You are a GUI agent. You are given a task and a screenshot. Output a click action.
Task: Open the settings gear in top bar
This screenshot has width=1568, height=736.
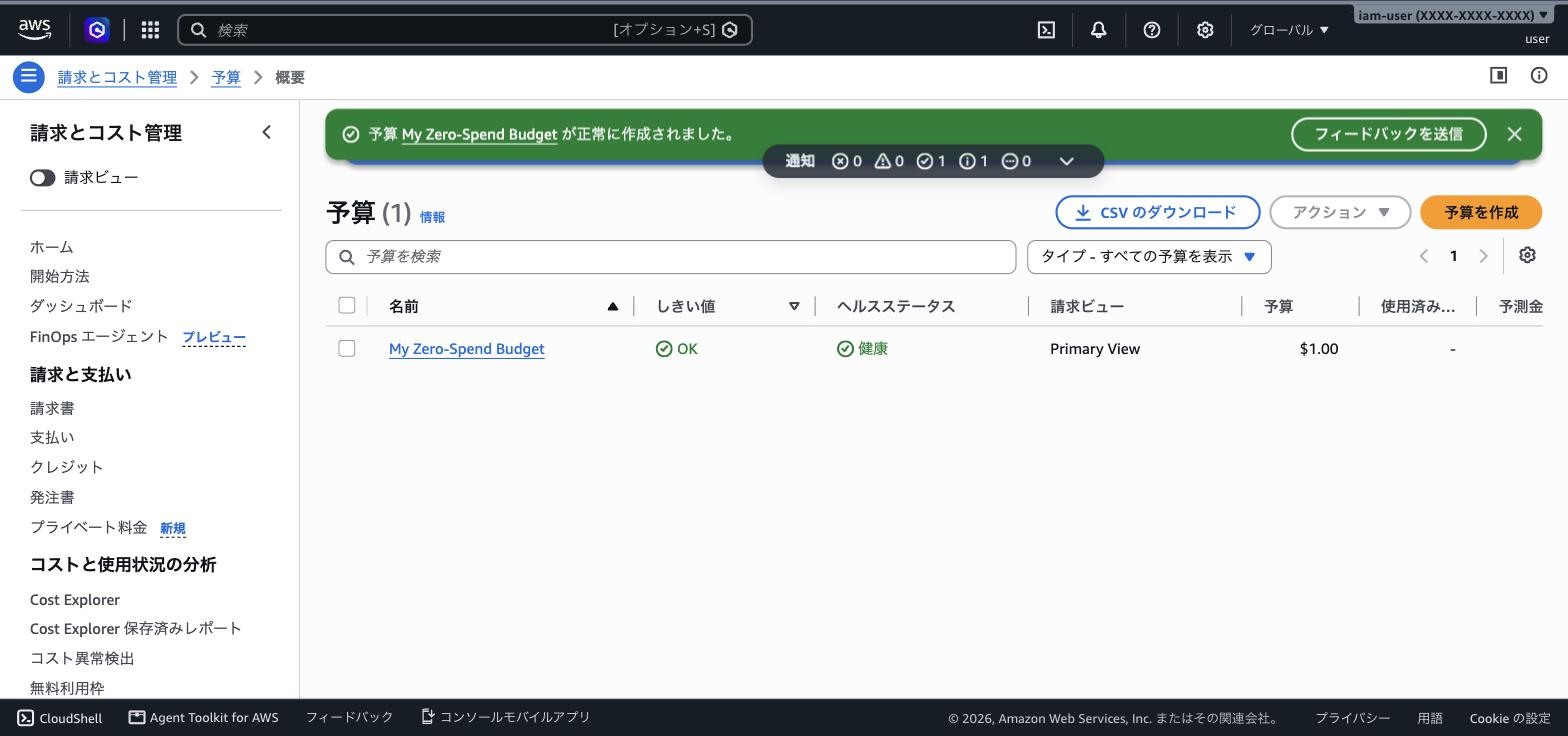pos(1205,30)
